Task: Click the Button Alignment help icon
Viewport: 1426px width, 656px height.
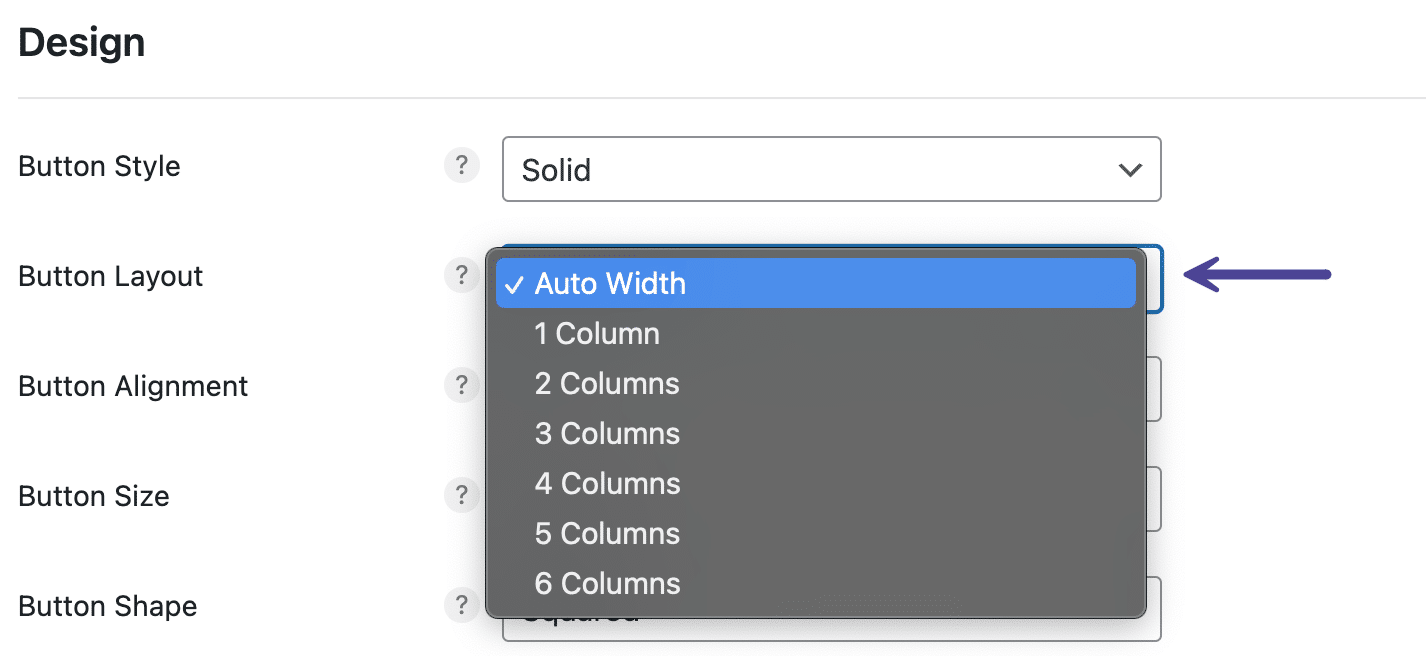Action: point(462,385)
